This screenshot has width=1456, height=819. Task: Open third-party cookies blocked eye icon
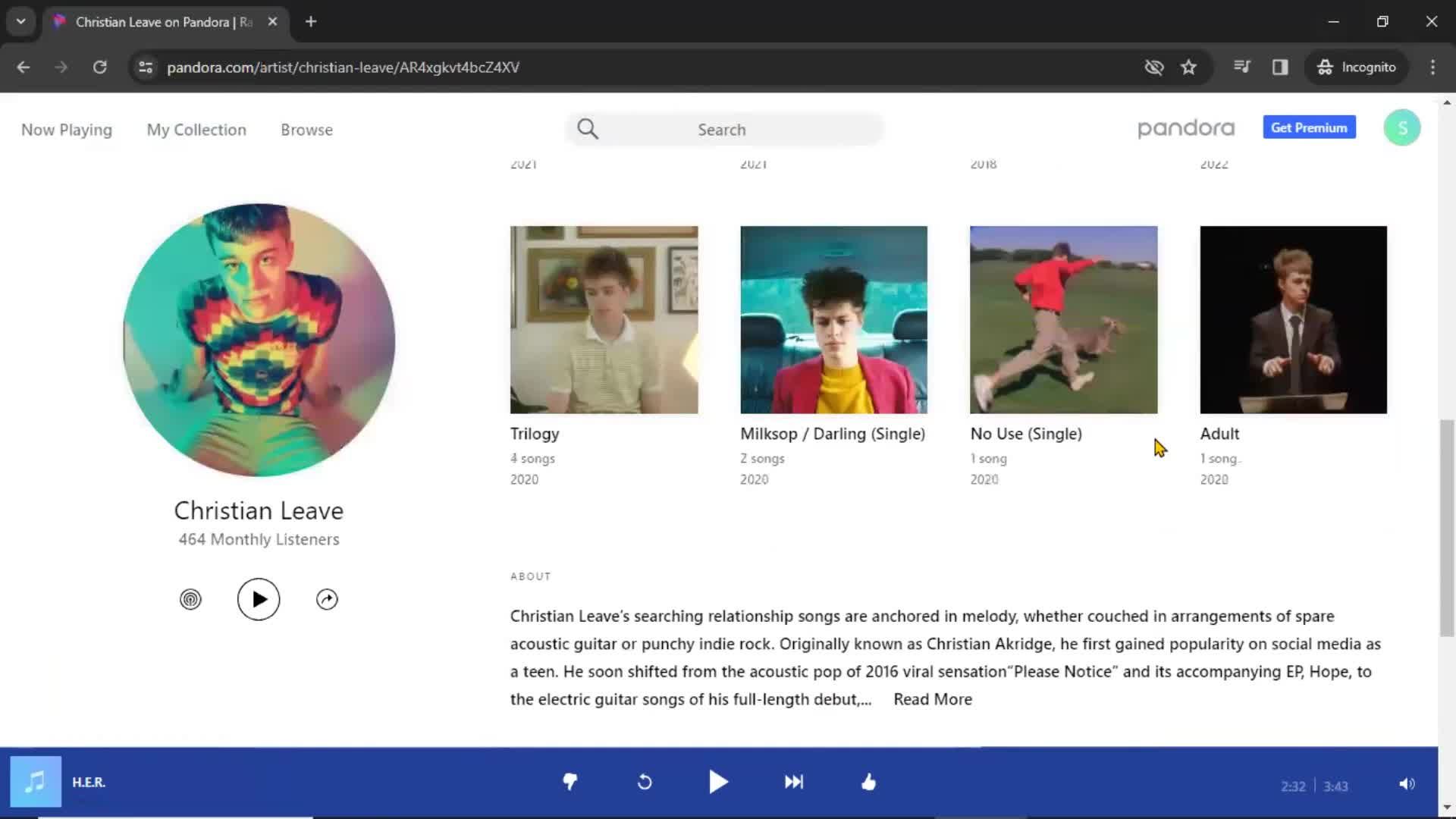[1154, 67]
